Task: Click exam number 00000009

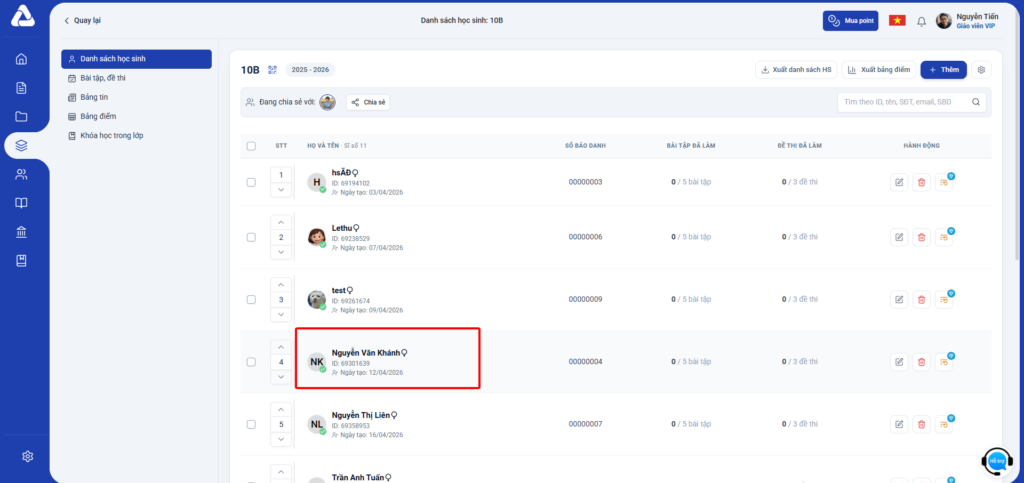Action: [x=585, y=300]
